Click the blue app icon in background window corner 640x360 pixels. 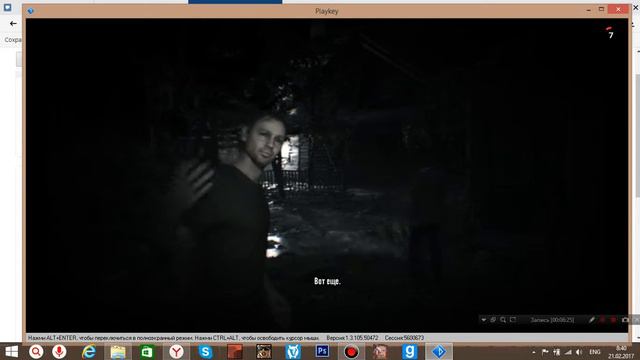coord(7,7)
